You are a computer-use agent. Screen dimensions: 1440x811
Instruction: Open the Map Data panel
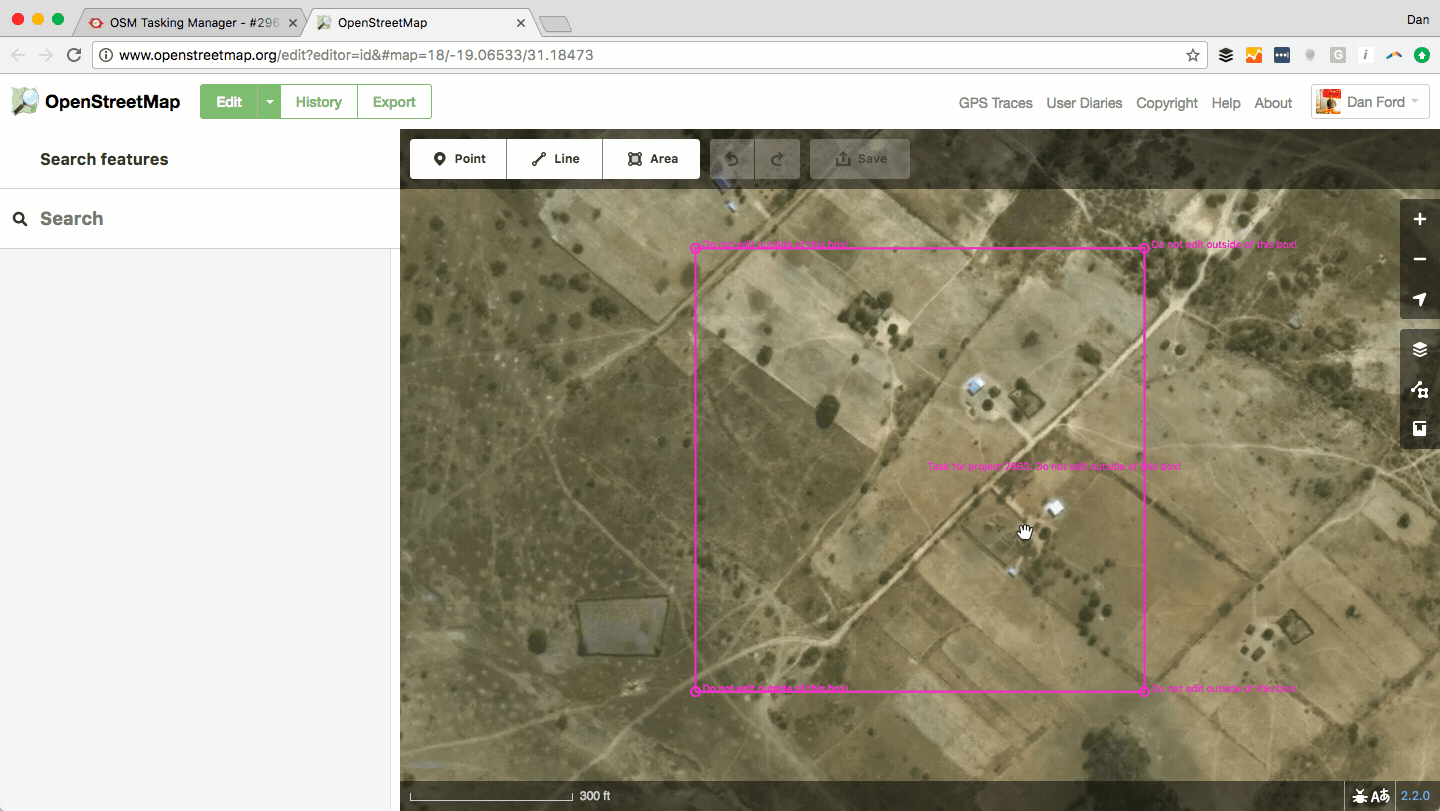coord(1419,389)
